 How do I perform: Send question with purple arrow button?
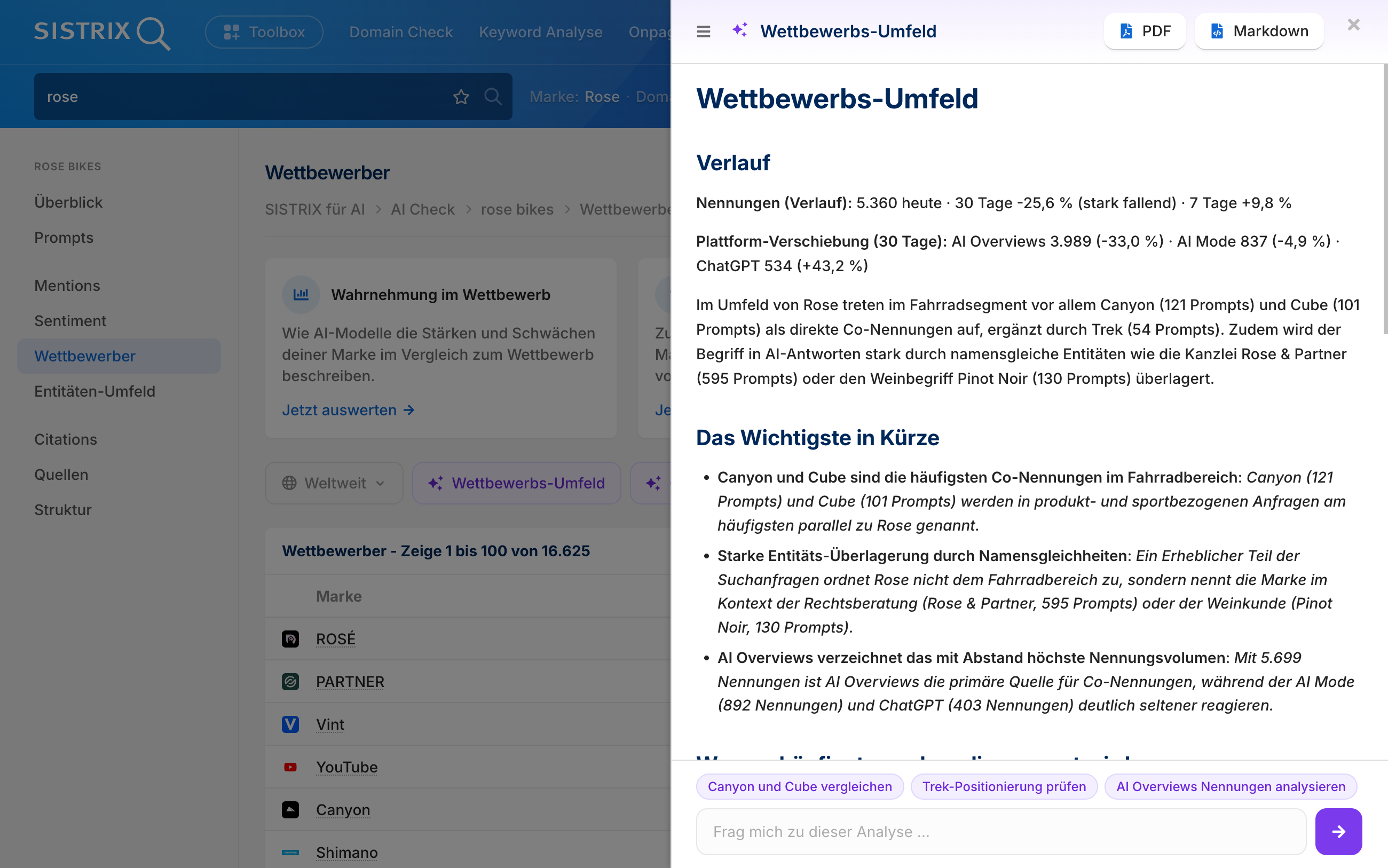[x=1339, y=832]
